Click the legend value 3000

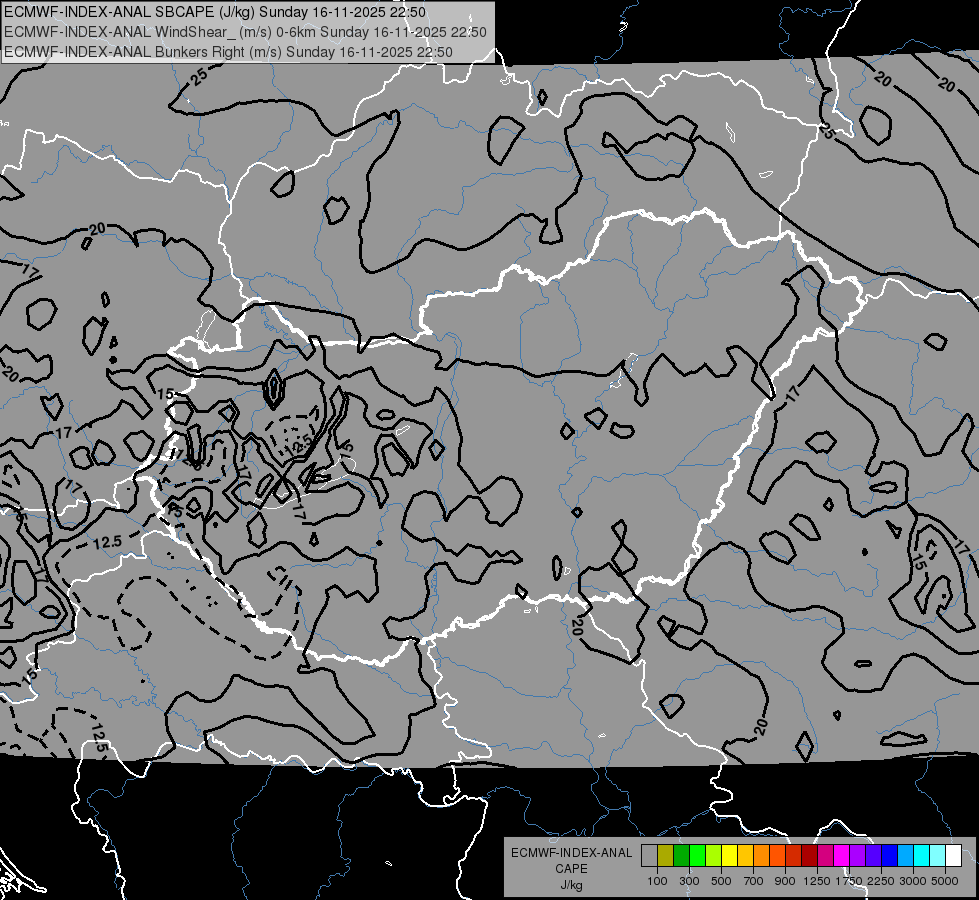(x=913, y=881)
